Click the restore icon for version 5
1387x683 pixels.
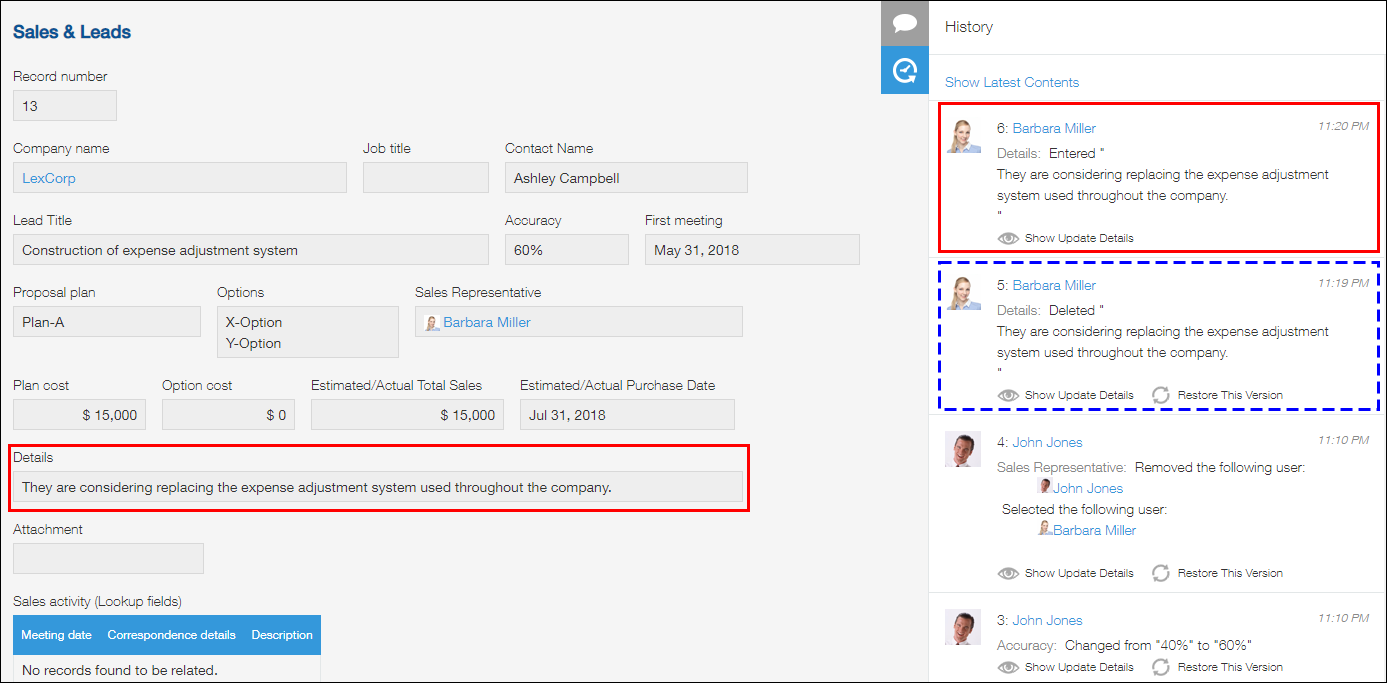[x=1161, y=395]
